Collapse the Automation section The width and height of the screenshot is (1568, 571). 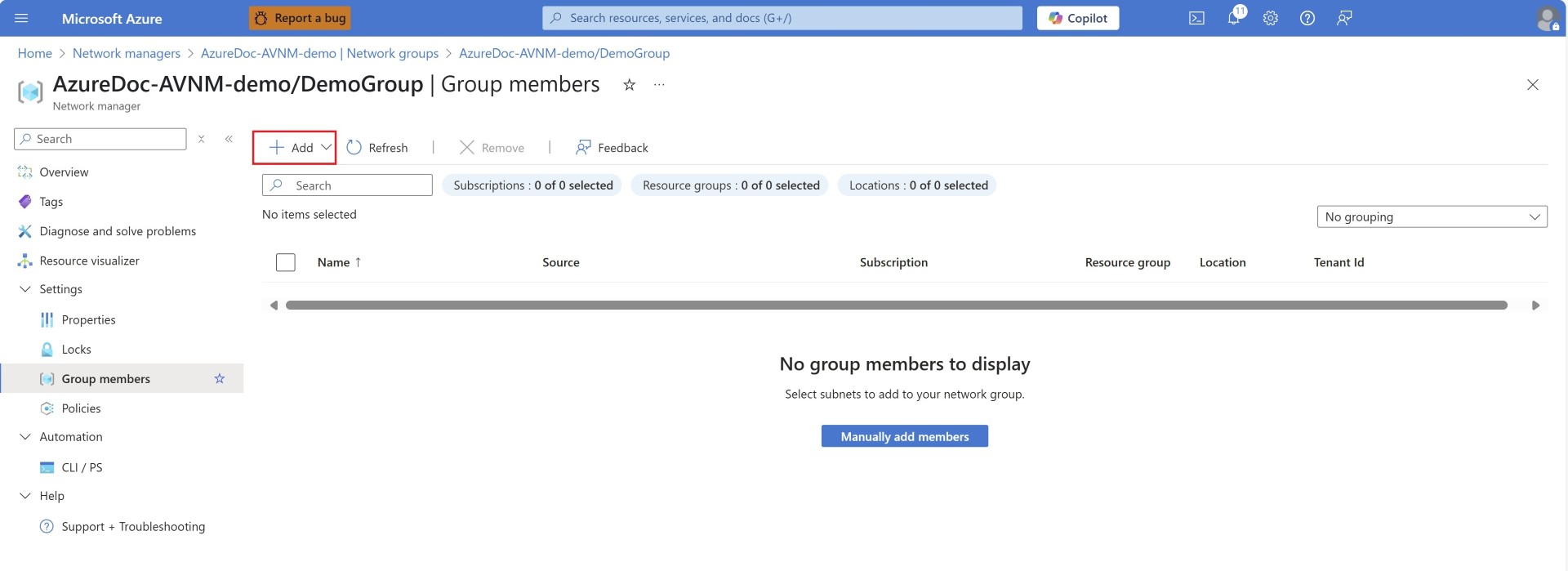(x=24, y=437)
